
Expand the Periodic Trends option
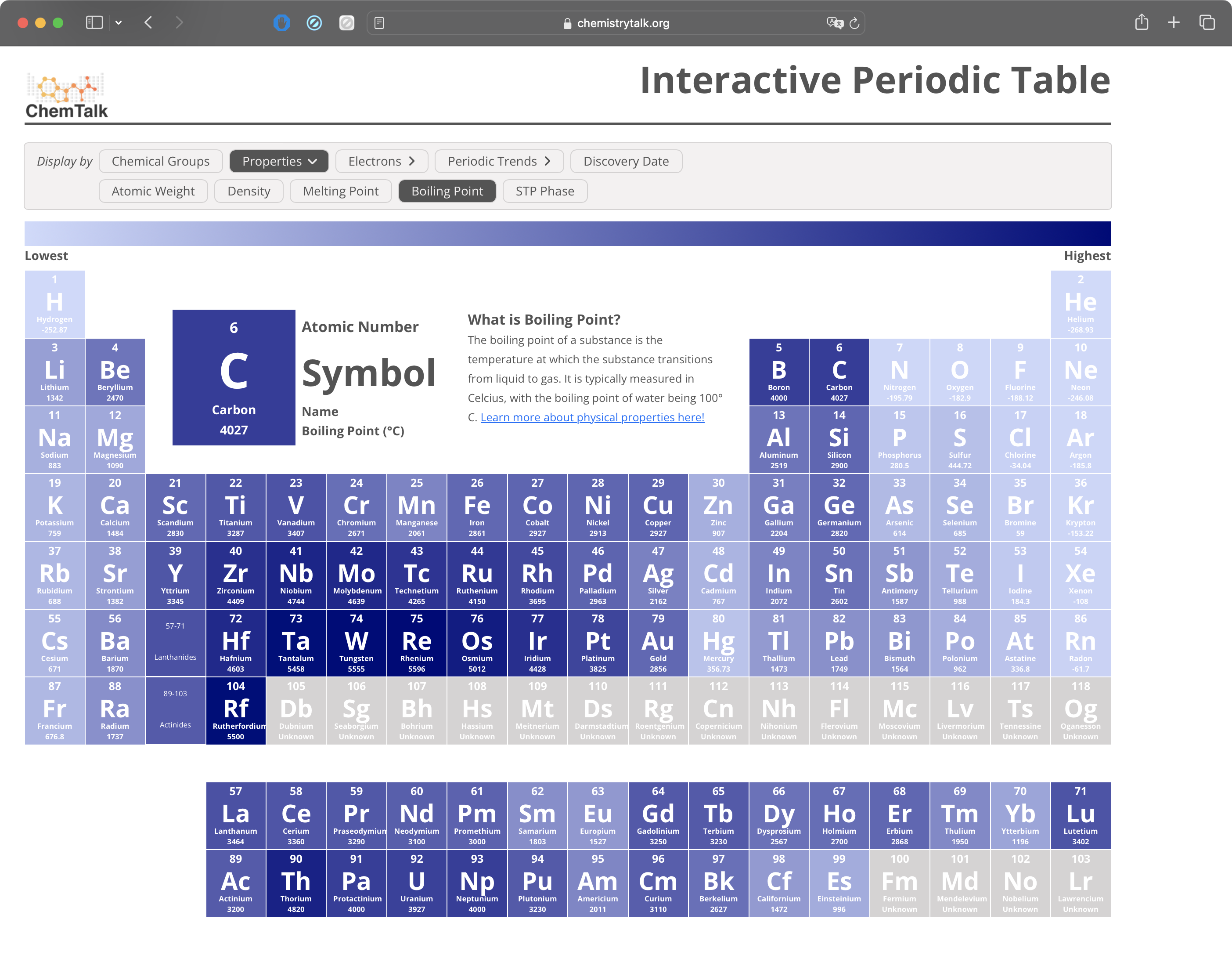[499, 161]
